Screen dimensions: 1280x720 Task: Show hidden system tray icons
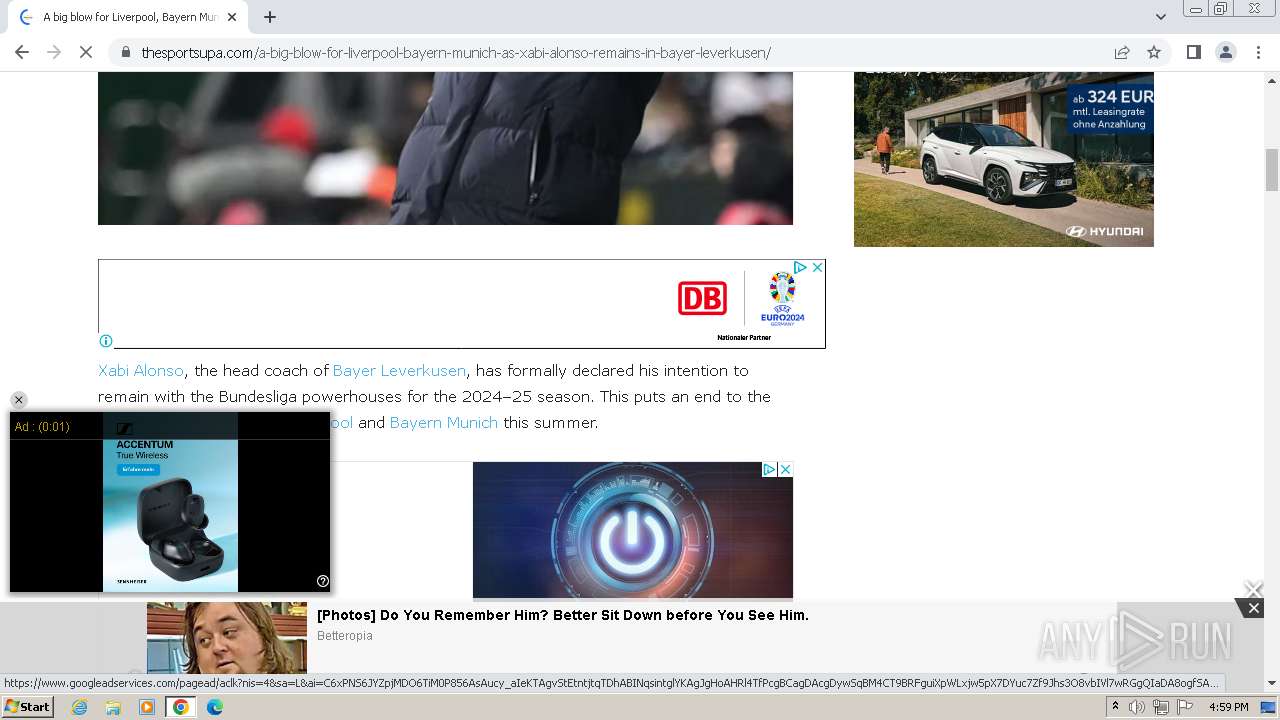click(x=1116, y=707)
